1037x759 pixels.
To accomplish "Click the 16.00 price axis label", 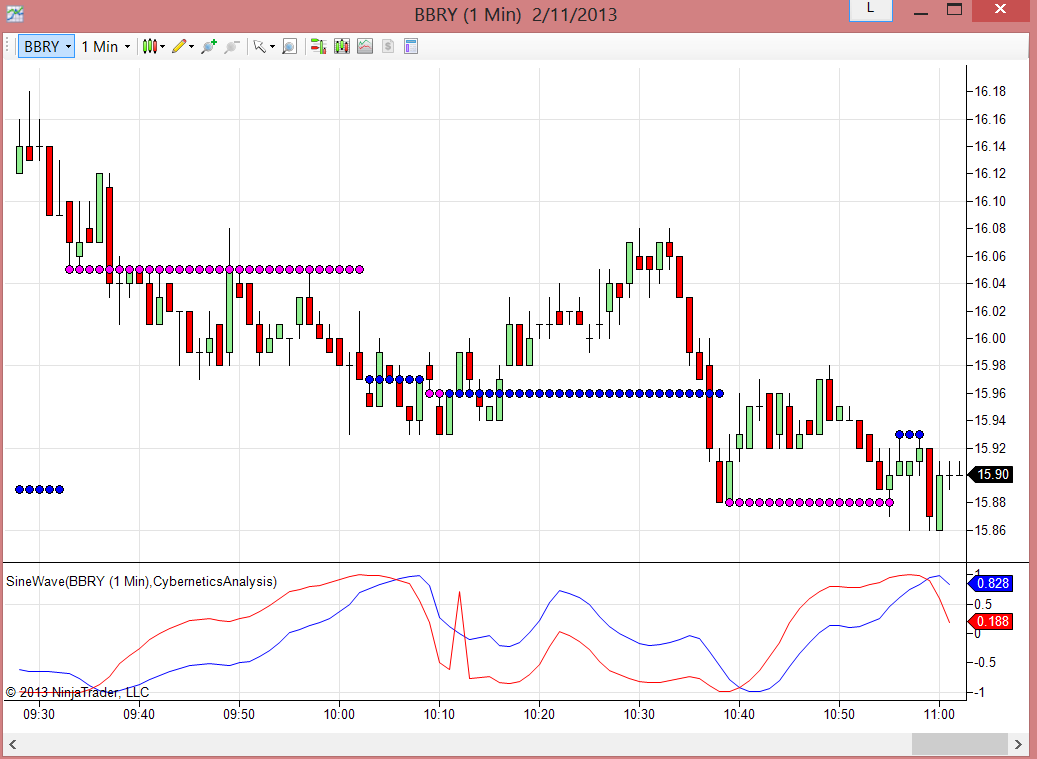I will point(990,339).
